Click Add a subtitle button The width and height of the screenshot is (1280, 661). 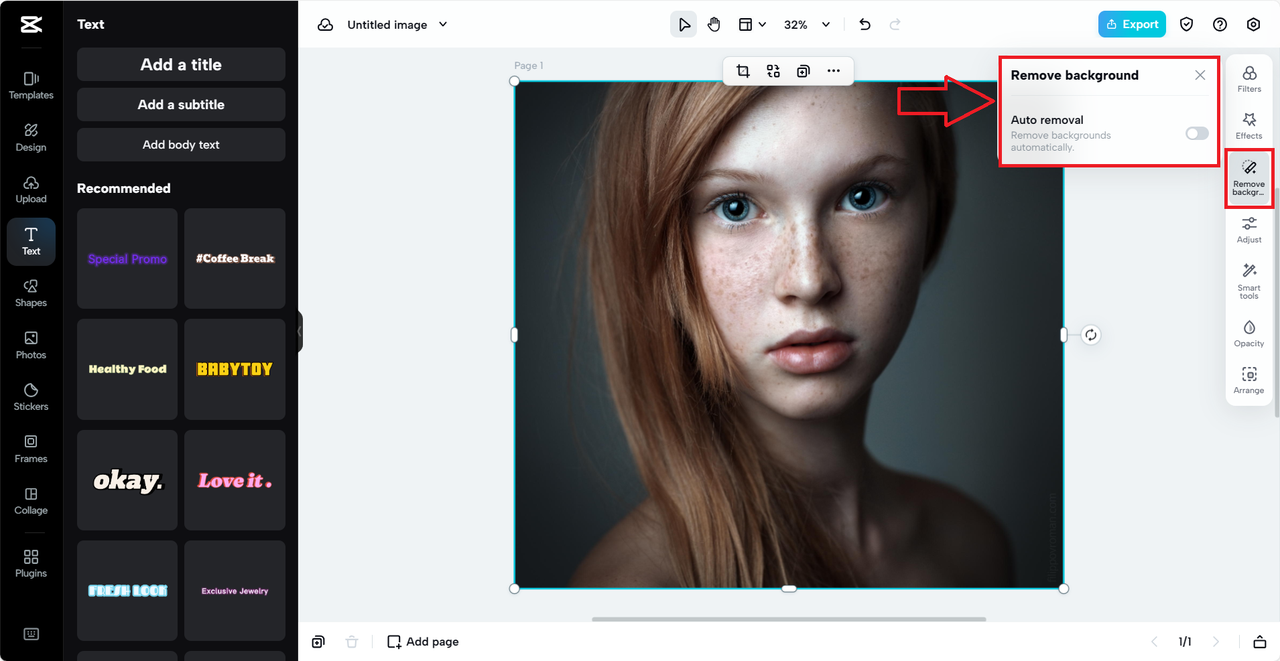pos(181,104)
